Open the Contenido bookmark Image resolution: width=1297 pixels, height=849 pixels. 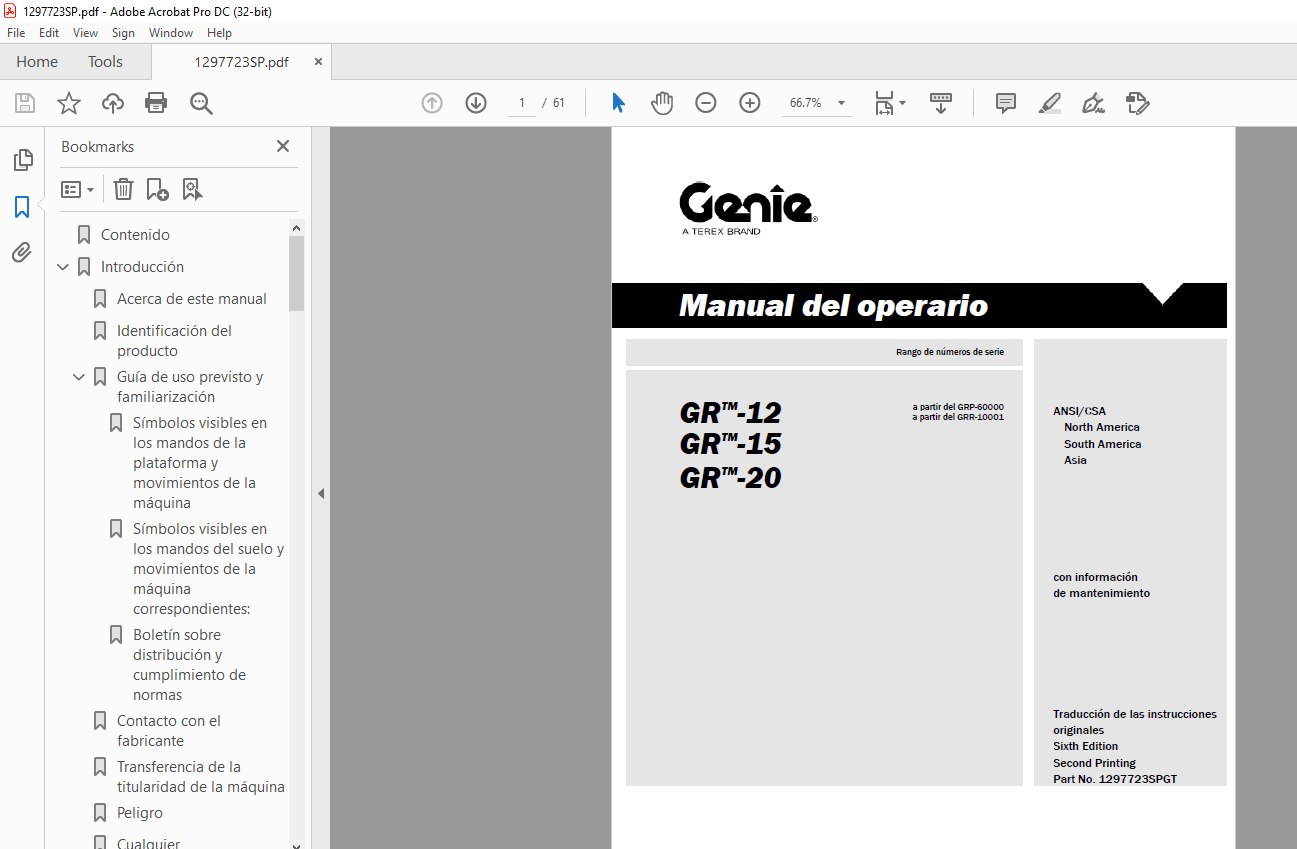tap(135, 235)
